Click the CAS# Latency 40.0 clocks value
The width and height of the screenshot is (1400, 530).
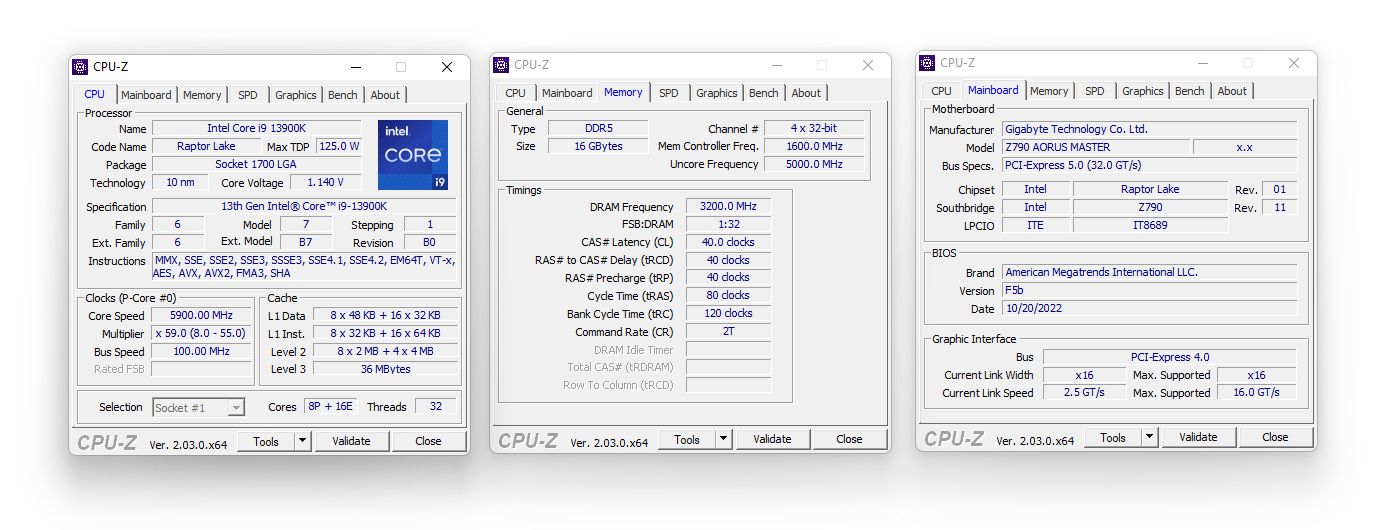coord(728,242)
